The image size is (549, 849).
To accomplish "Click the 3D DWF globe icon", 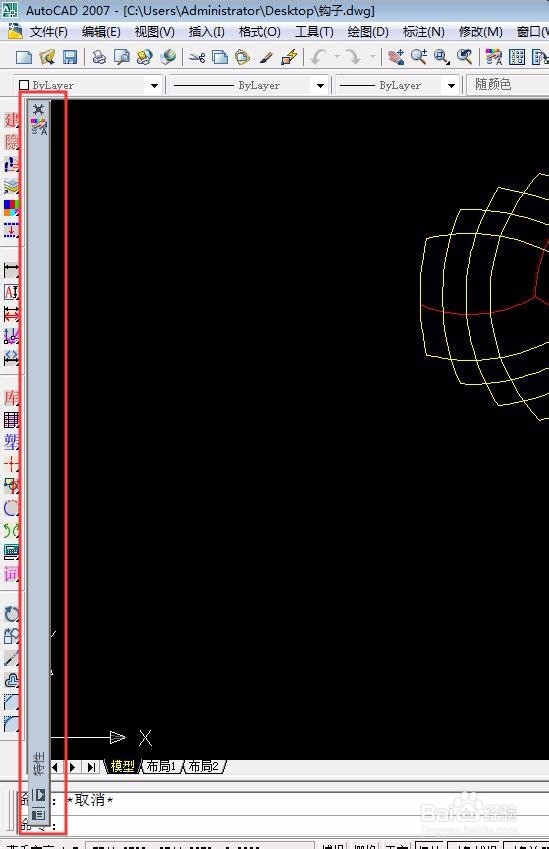I will pyautogui.click(x=168, y=56).
